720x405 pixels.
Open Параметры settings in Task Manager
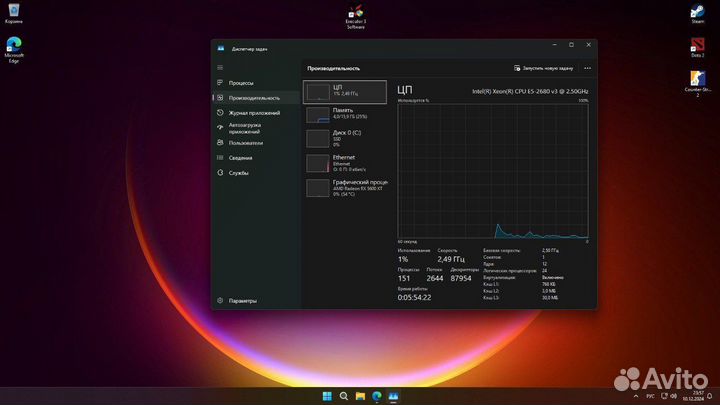[242, 300]
